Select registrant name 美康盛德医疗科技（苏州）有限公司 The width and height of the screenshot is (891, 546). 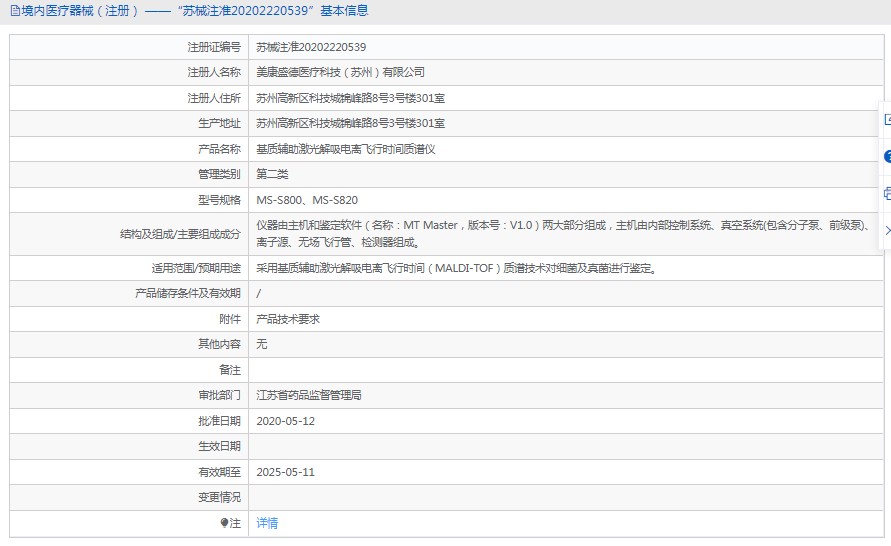click(340, 72)
